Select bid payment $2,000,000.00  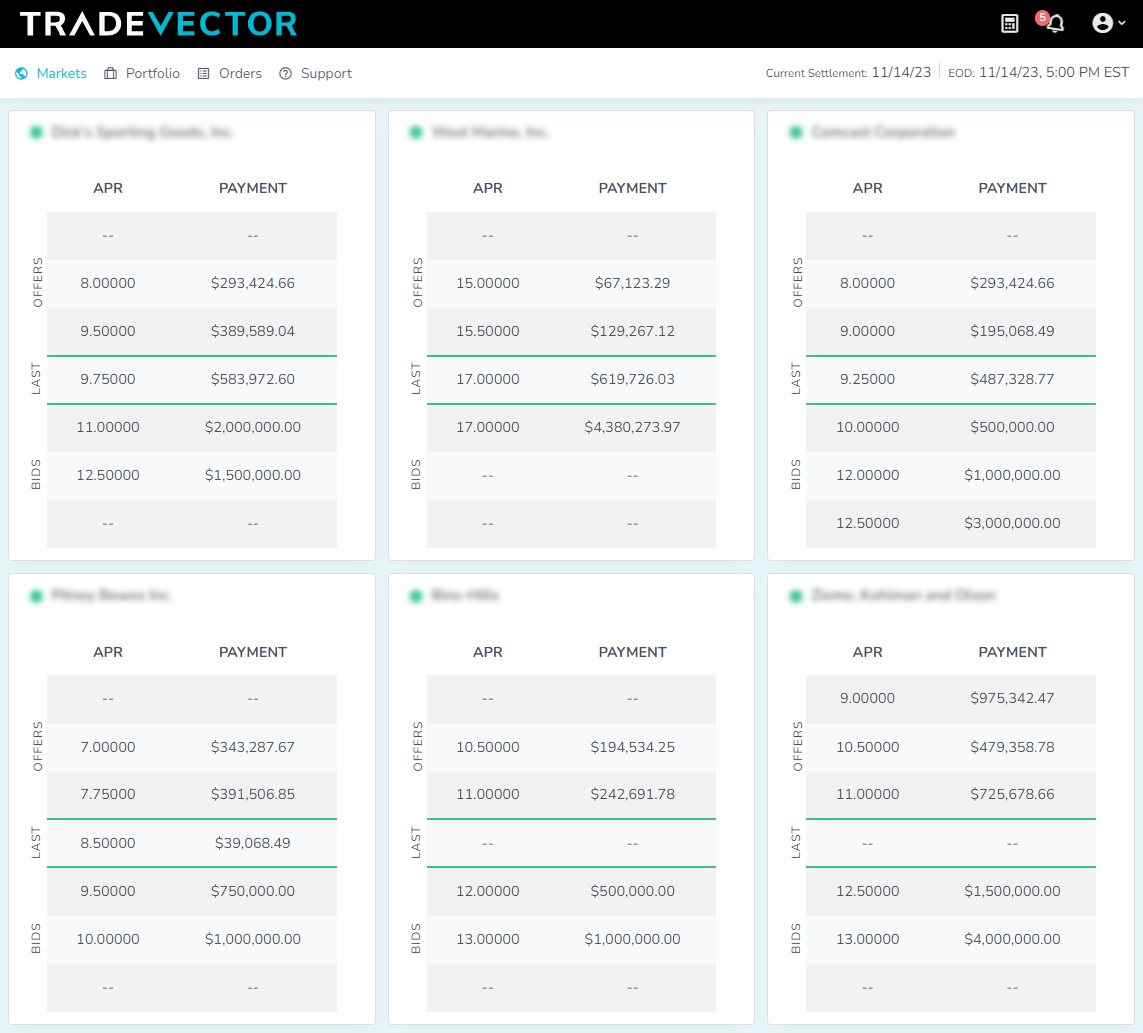tap(252, 427)
